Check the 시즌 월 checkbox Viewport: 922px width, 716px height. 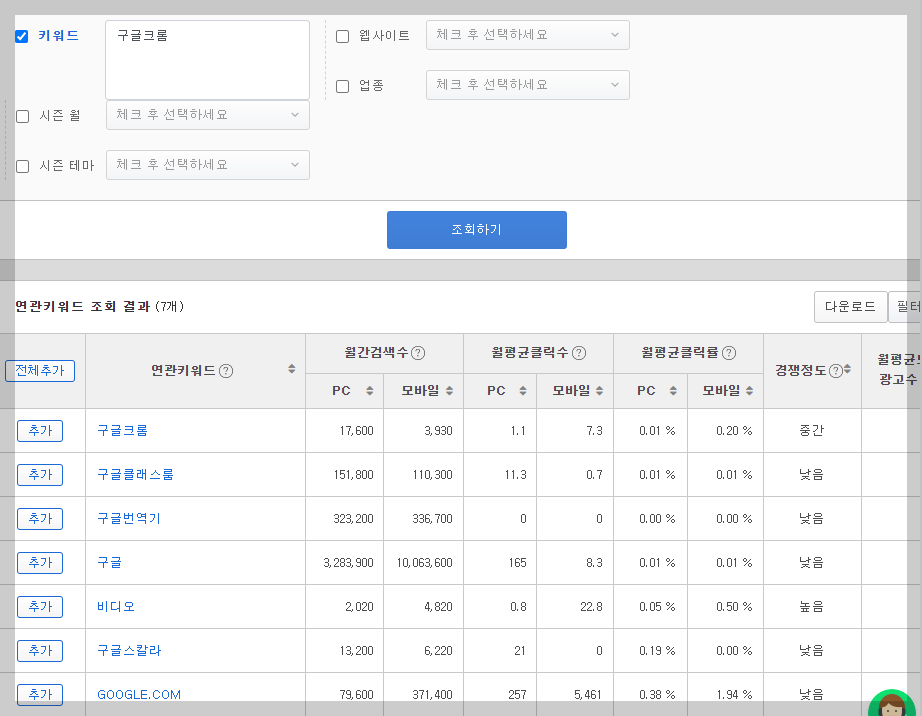(22, 116)
